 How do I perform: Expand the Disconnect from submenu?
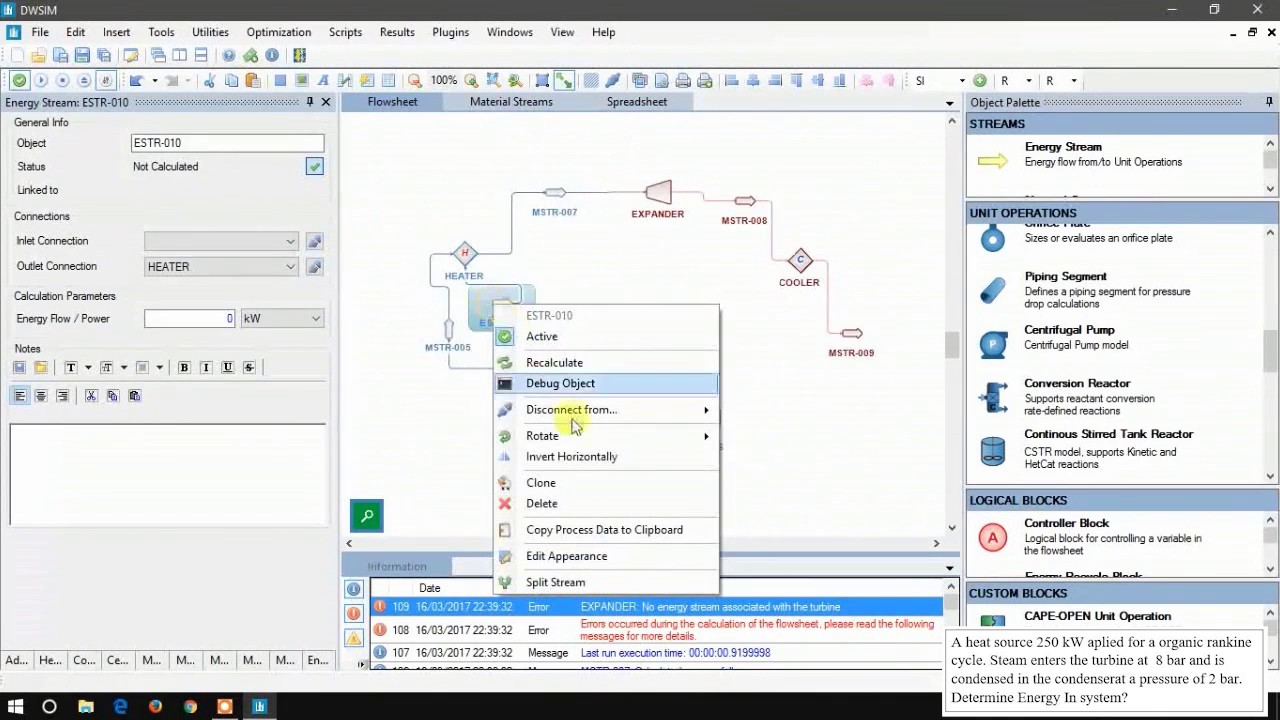(x=607, y=410)
